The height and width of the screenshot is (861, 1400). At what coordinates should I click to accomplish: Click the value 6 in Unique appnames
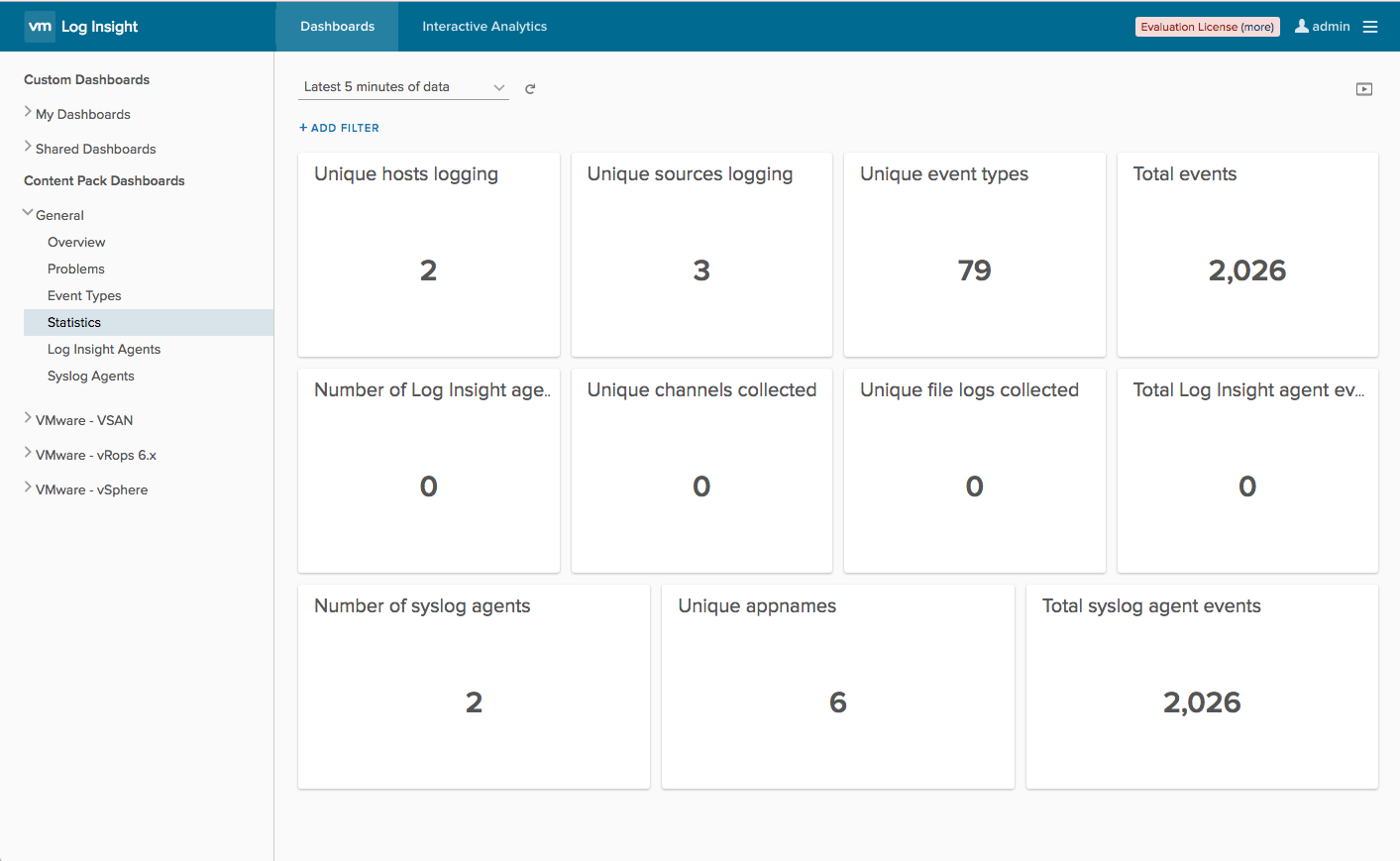pyautogui.click(x=838, y=702)
